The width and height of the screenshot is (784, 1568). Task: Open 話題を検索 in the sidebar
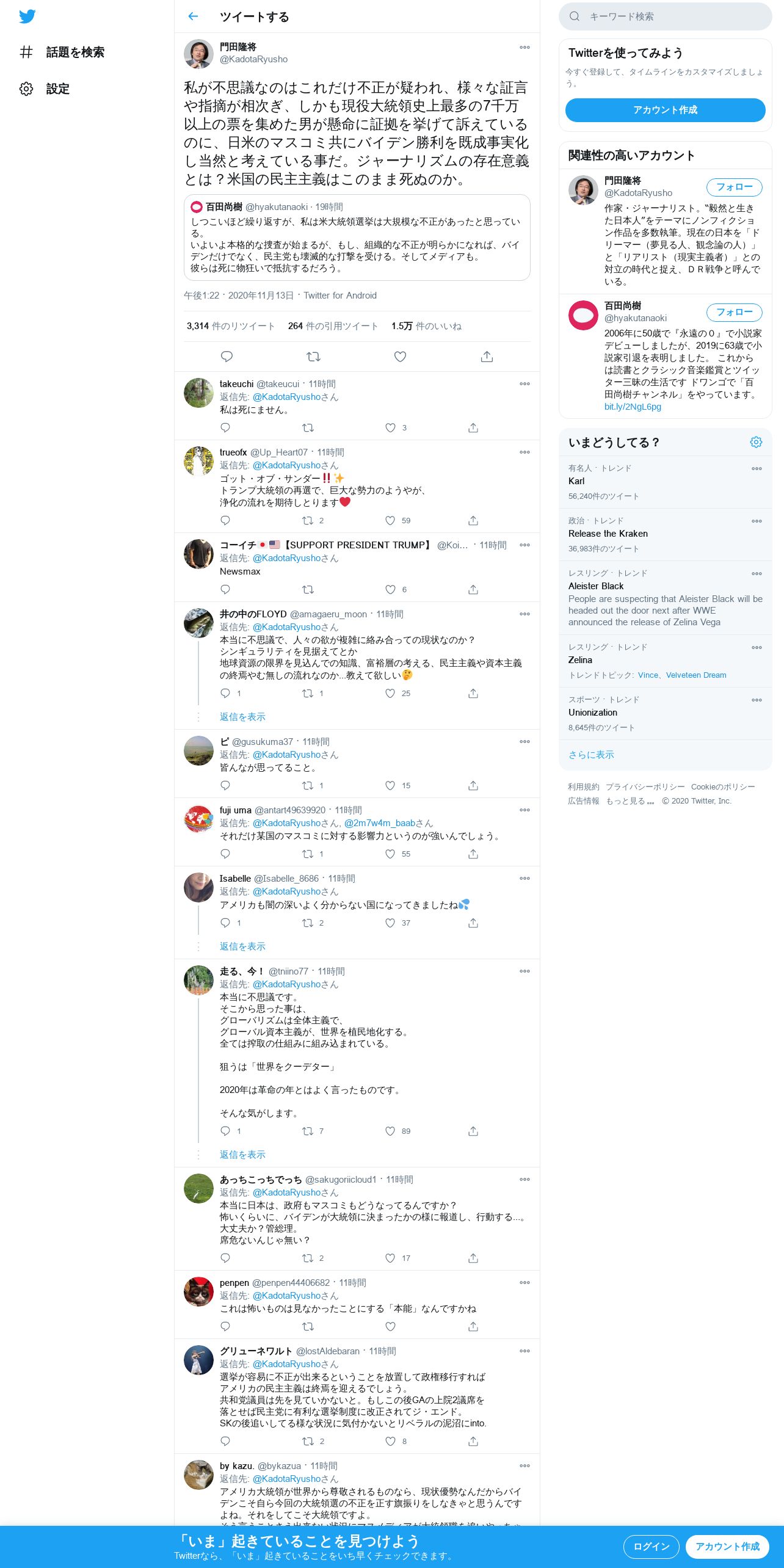pos(62,53)
